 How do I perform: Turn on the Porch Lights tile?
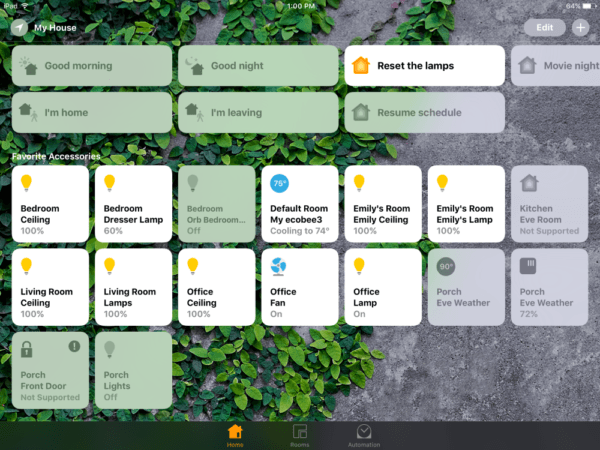point(132,368)
